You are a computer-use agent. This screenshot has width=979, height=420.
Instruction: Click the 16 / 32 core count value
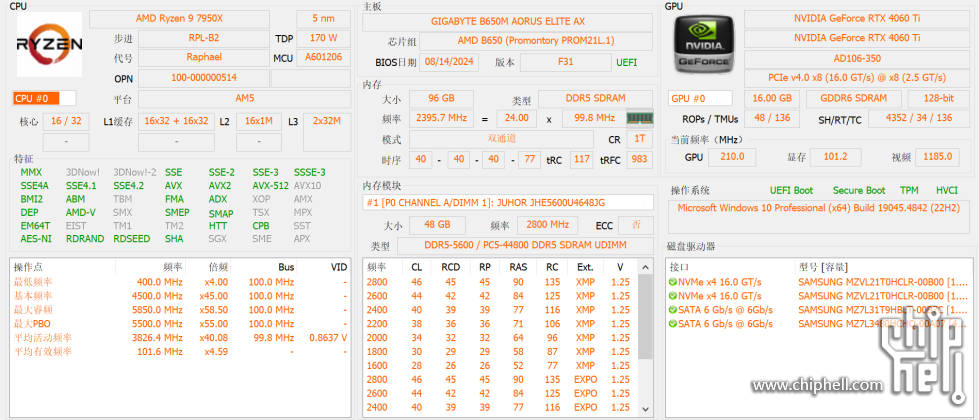tap(66, 121)
